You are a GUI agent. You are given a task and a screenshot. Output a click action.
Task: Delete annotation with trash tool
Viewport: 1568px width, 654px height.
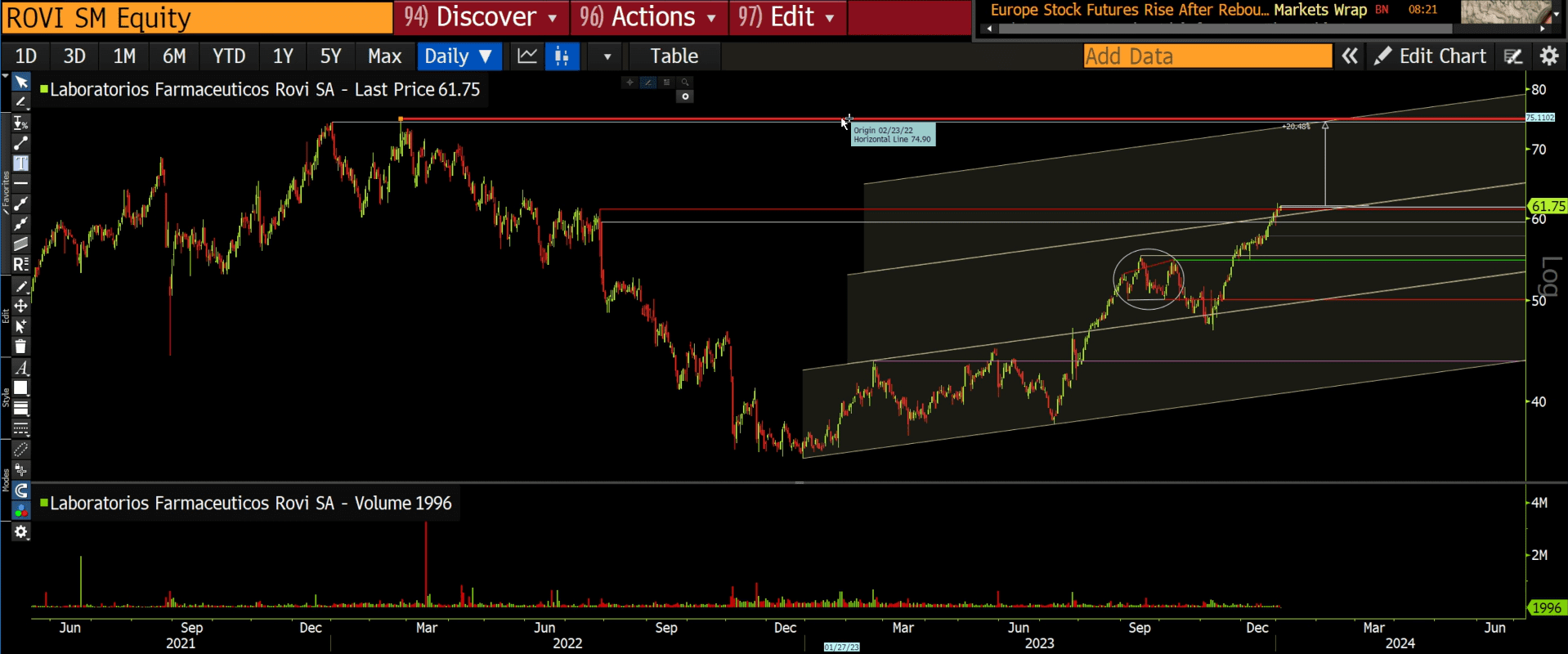(21, 347)
